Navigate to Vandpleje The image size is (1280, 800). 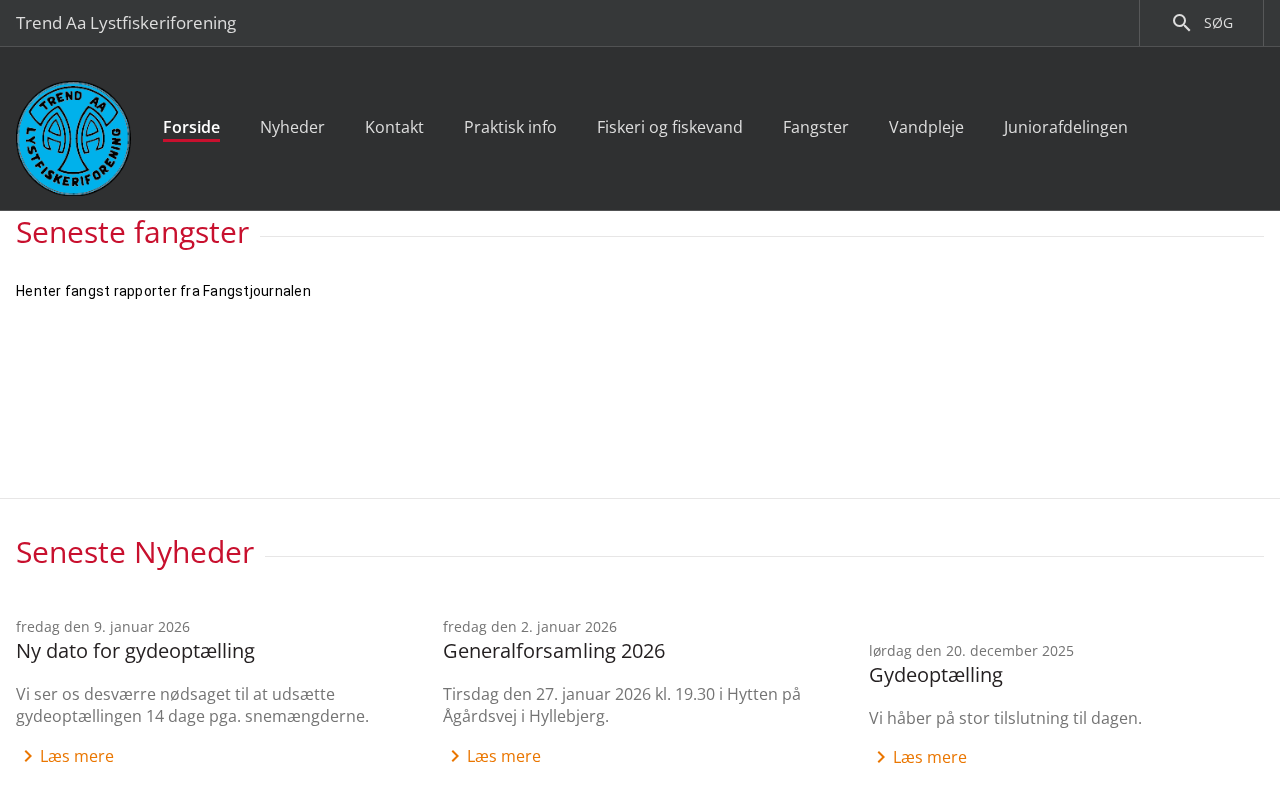(x=926, y=127)
